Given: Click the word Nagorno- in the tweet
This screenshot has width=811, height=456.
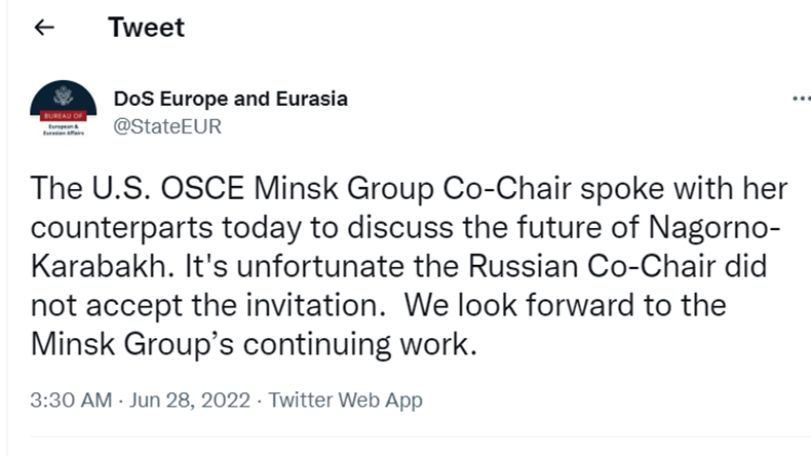Looking at the screenshot, I should point(714,228).
